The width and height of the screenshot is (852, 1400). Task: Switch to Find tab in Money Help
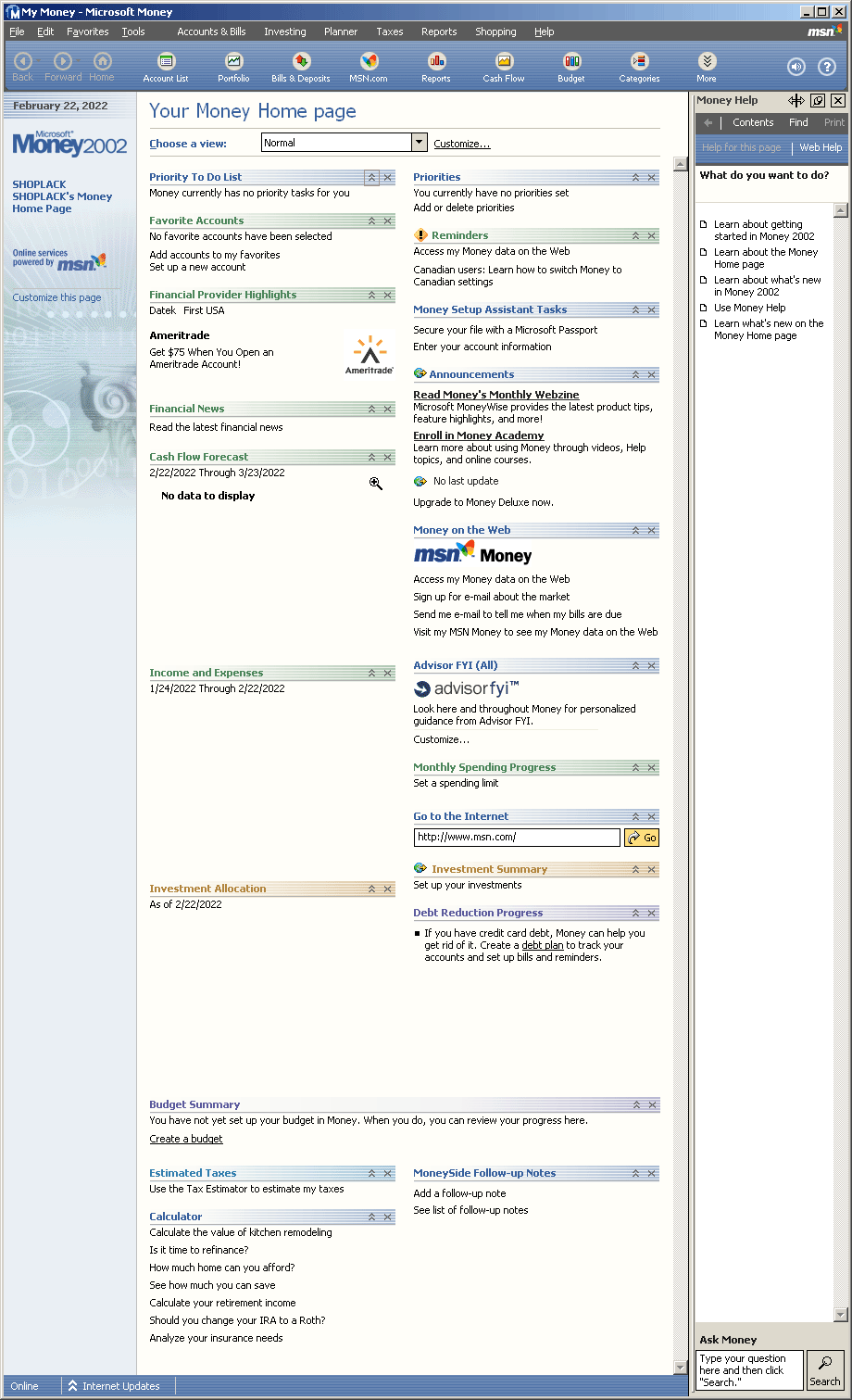coord(798,122)
